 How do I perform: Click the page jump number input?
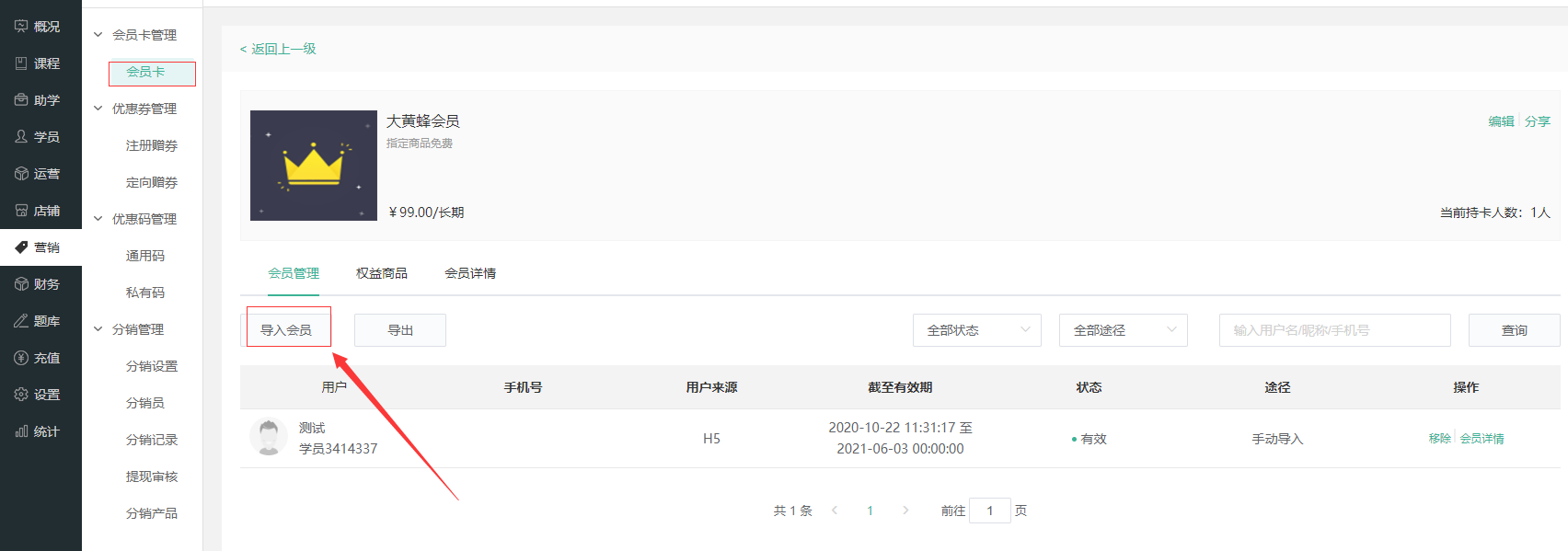[x=990, y=511]
